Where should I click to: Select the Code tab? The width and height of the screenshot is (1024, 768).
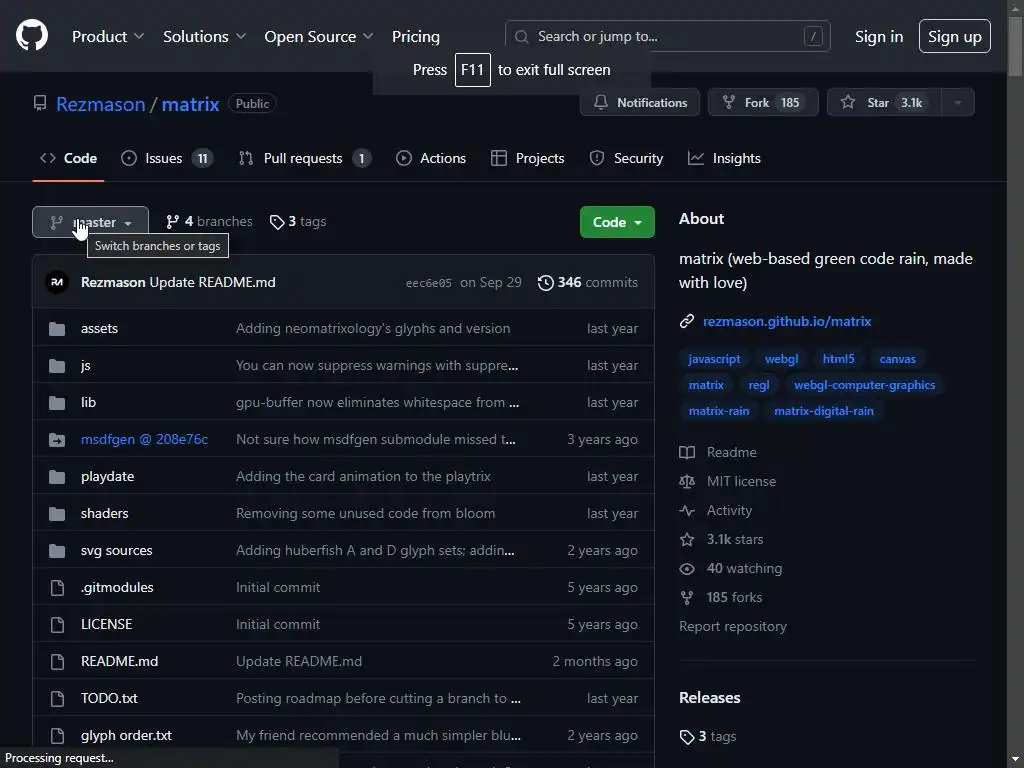click(x=69, y=158)
